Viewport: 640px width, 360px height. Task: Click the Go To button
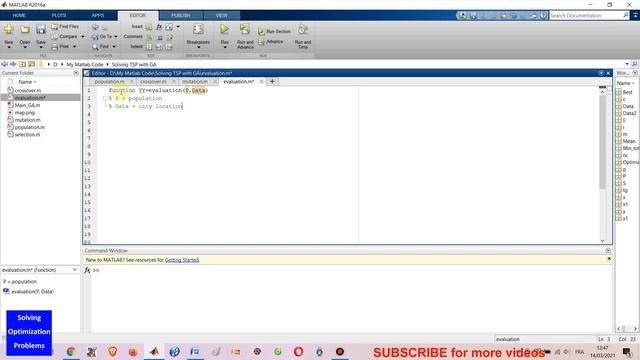(102, 37)
